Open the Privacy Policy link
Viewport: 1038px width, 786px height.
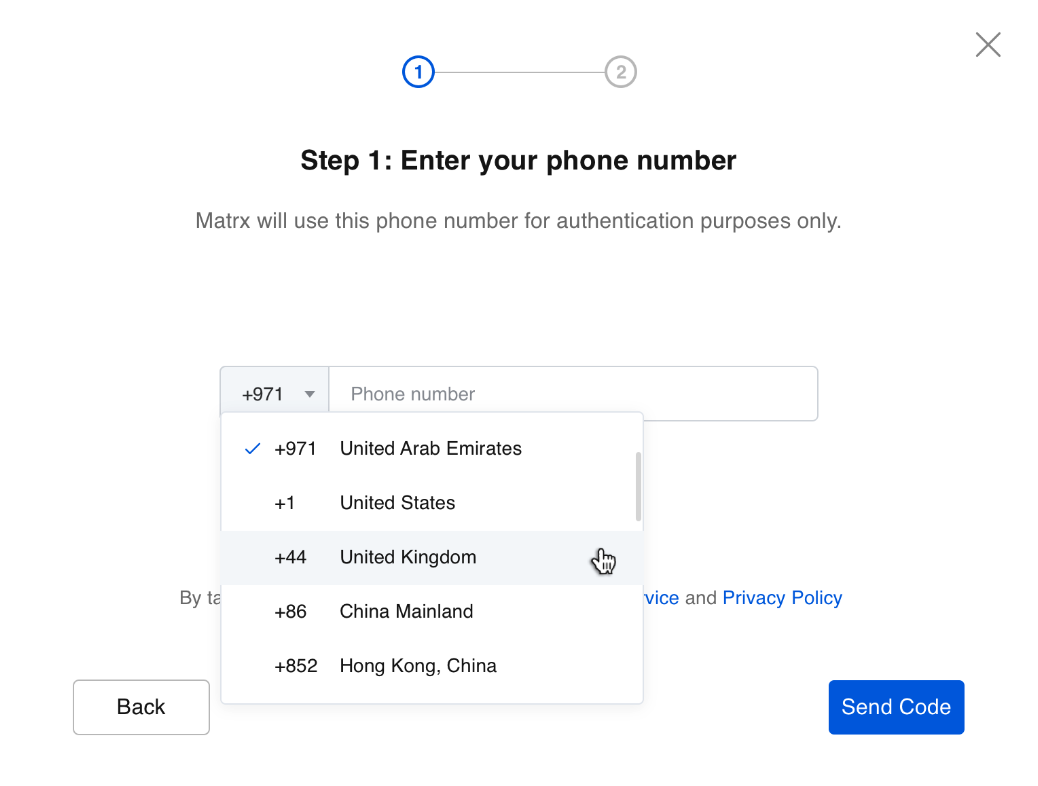click(782, 598)
